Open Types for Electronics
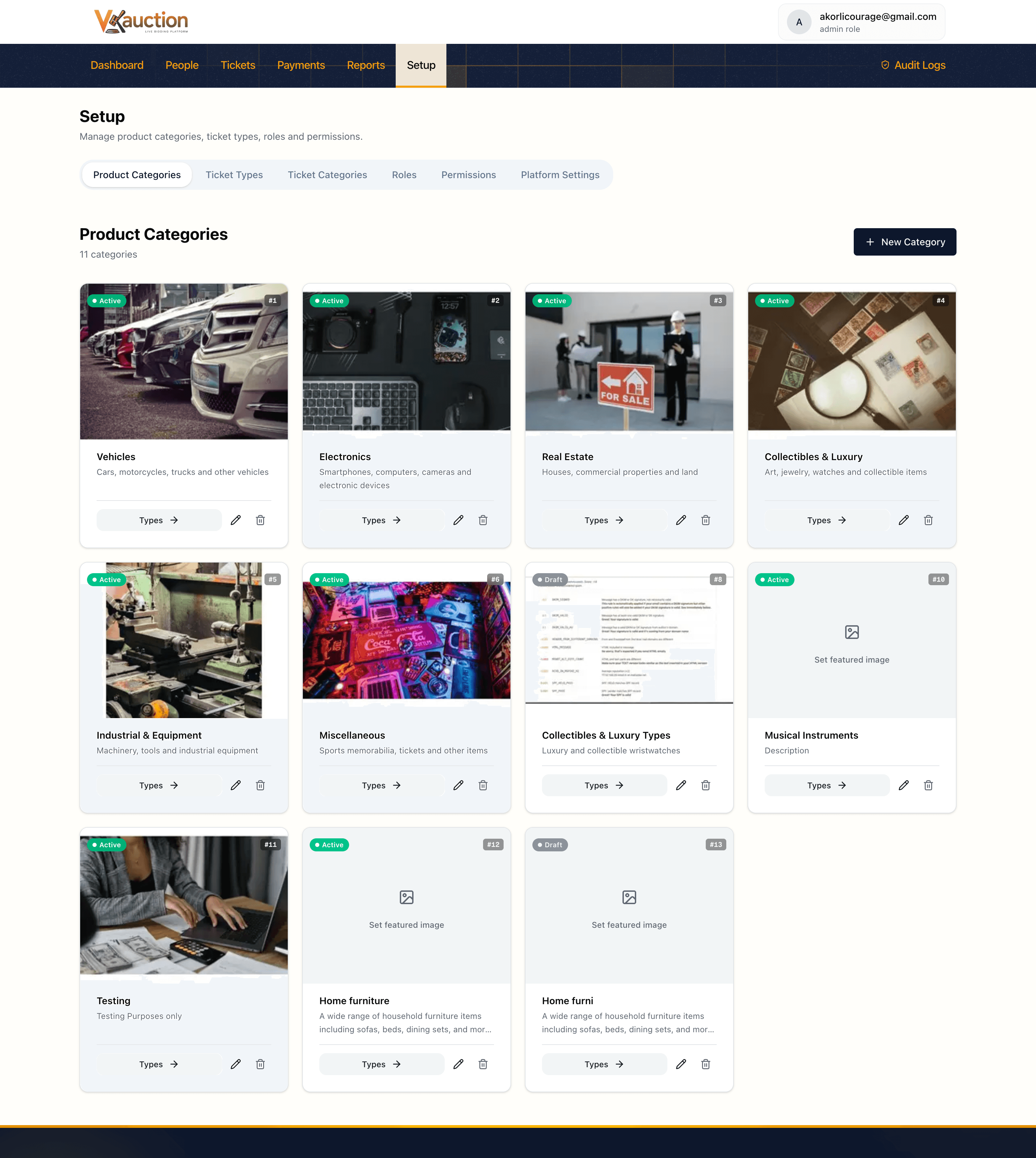Viewport: 1036px width, 1158px height. (381, 520)
